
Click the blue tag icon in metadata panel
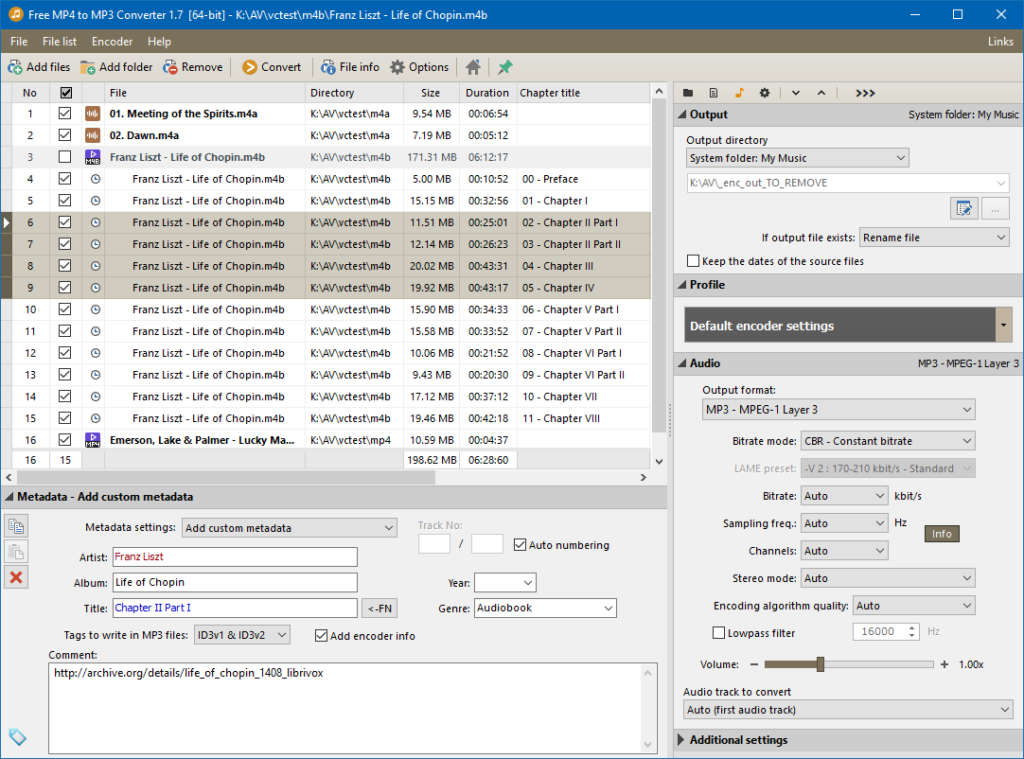(x=18, y=737)
